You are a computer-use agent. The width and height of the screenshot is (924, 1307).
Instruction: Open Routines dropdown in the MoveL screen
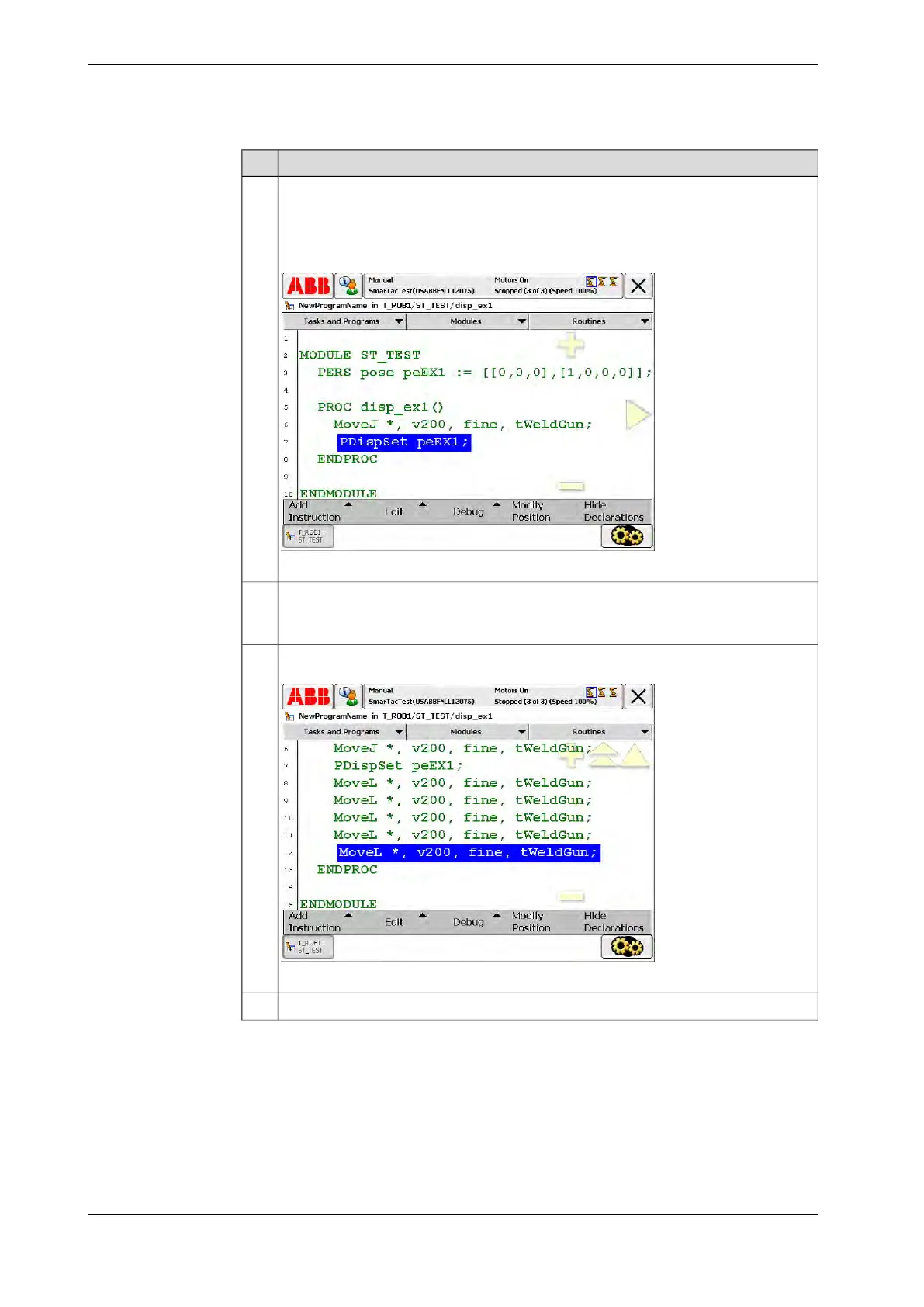click(x=591, y=732)
